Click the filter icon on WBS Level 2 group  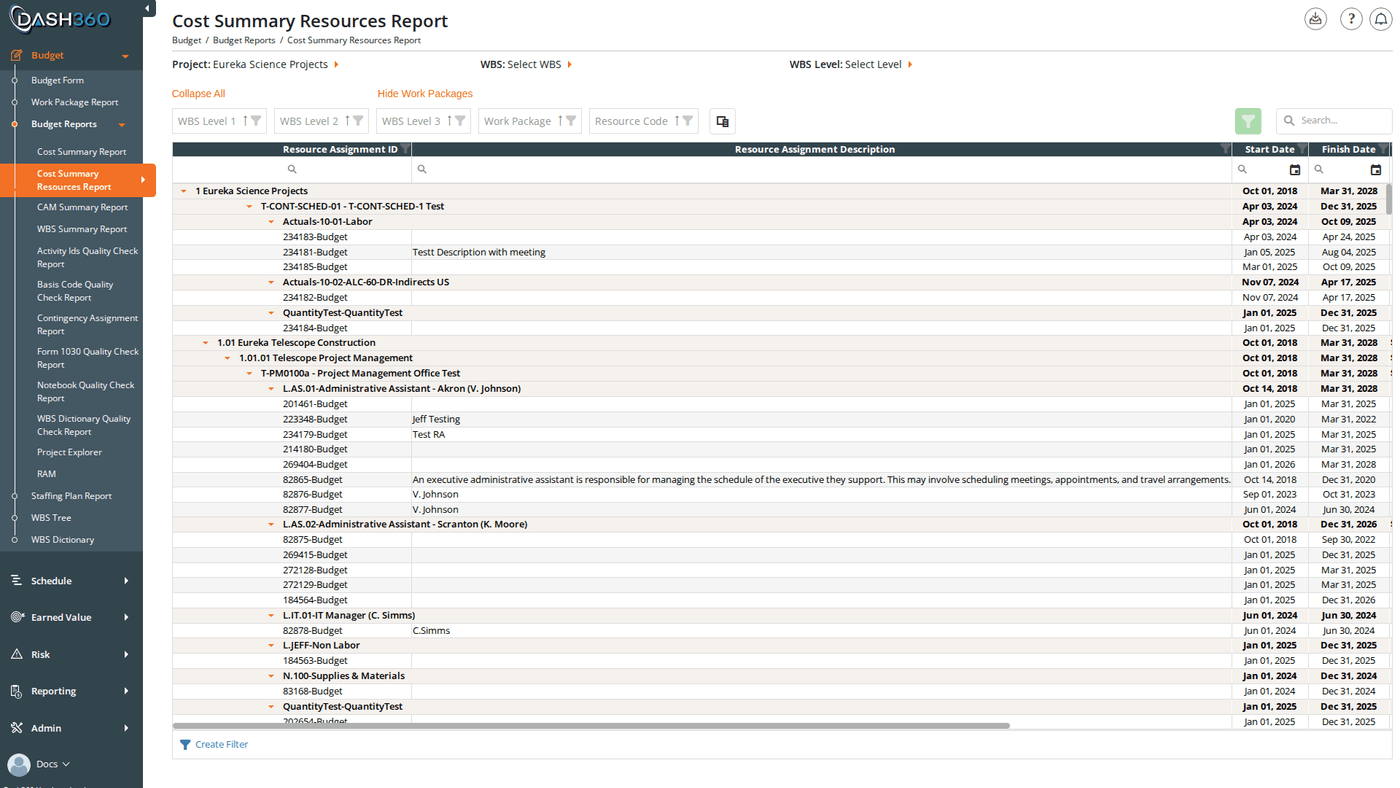tap(359, 121)
